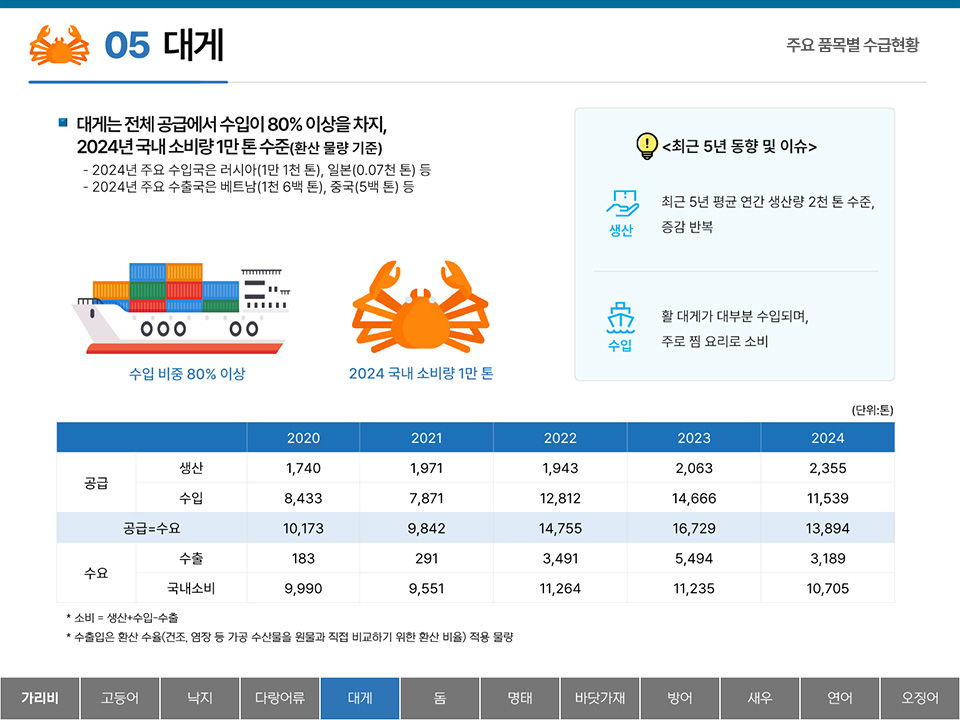Select the 생산 hand icon in the sidebar
The height and width of the screenshot is (720, 960).
pyautogui.click(x=622, y=205)
